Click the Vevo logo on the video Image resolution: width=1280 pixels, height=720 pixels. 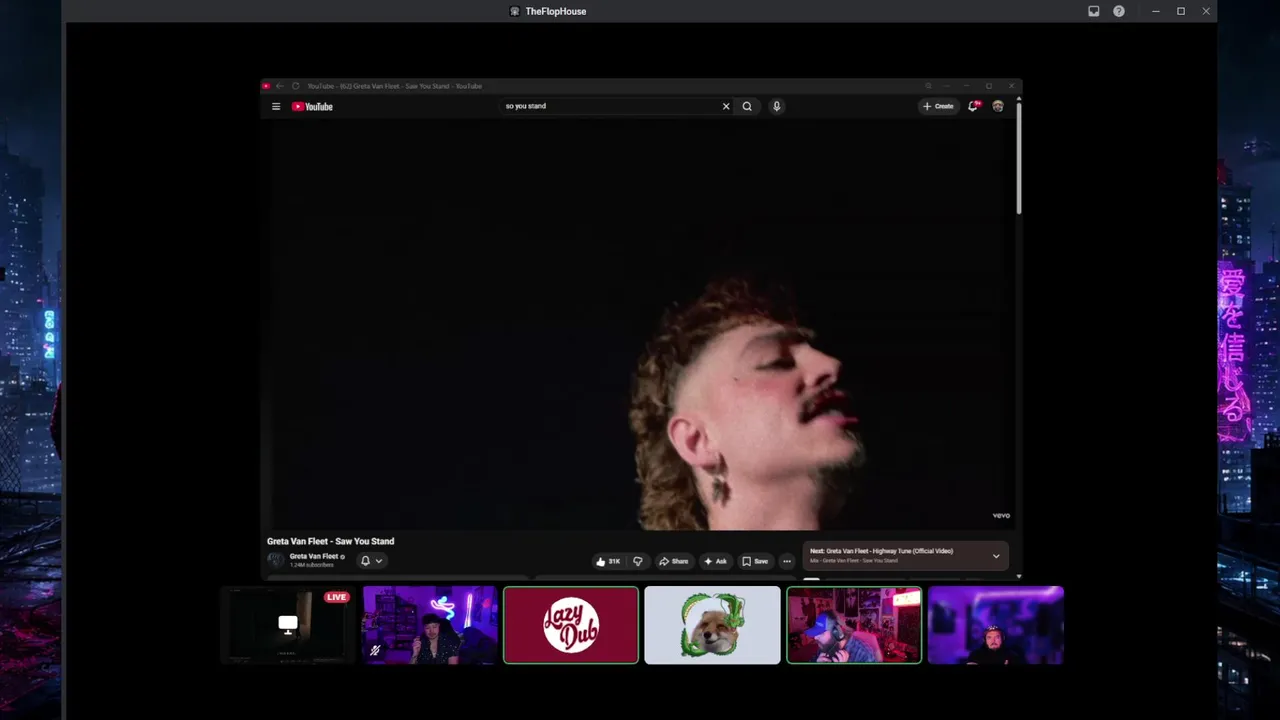(1001, 516)
